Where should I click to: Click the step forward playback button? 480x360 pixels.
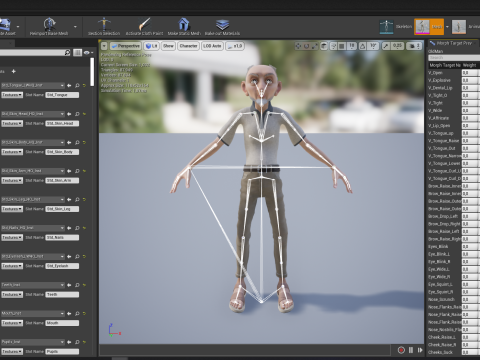pos(420,350)
